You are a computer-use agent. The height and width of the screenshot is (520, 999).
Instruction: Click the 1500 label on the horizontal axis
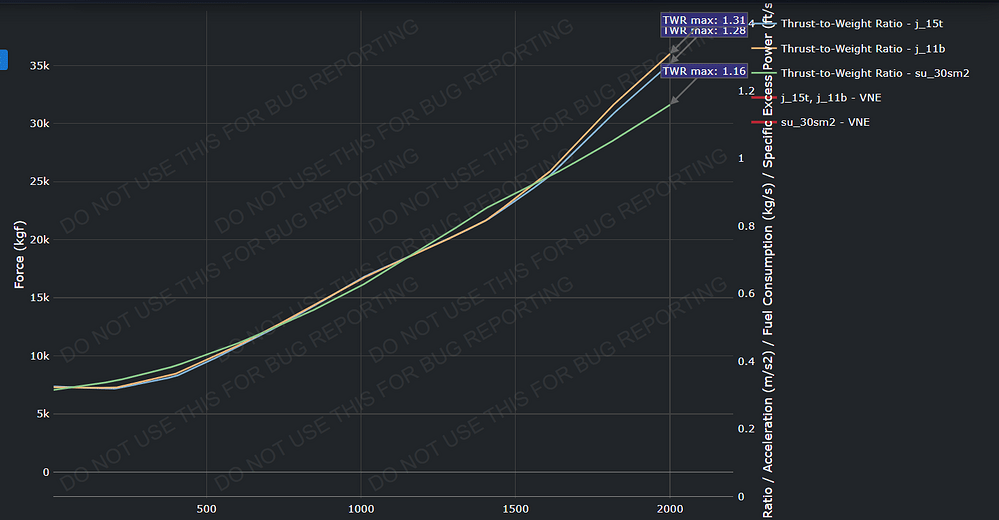tap(515, 508)
